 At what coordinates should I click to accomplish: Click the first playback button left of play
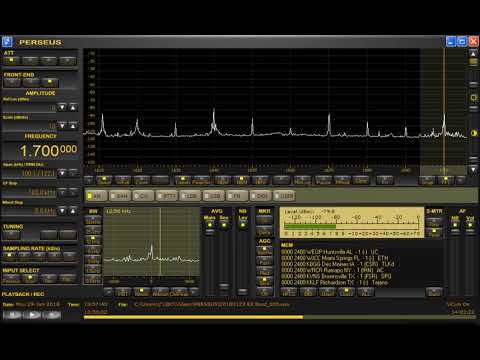[x=12, y=314]
